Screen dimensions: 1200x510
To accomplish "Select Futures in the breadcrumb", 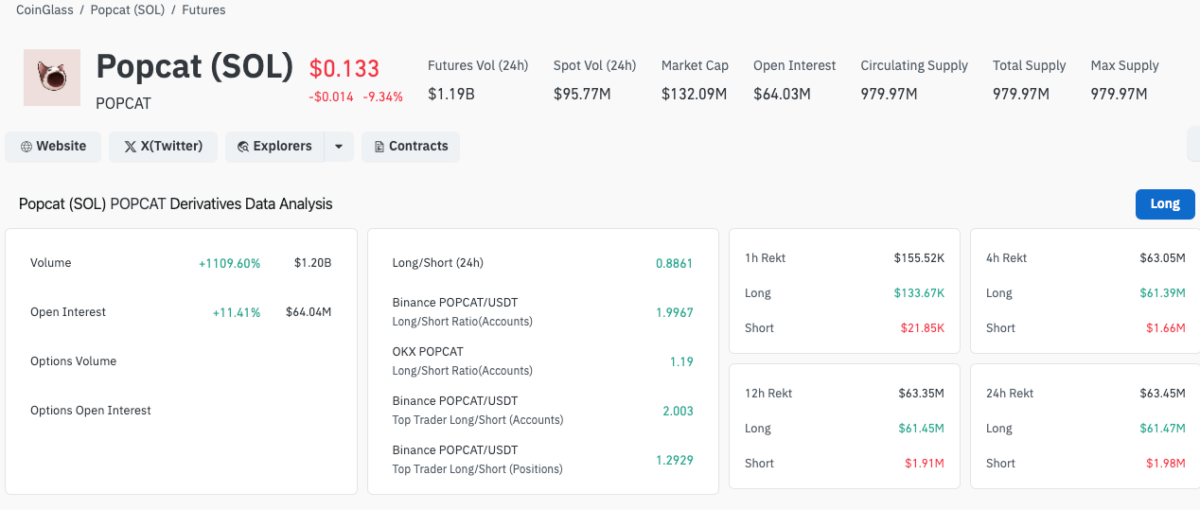I will 203,10.
